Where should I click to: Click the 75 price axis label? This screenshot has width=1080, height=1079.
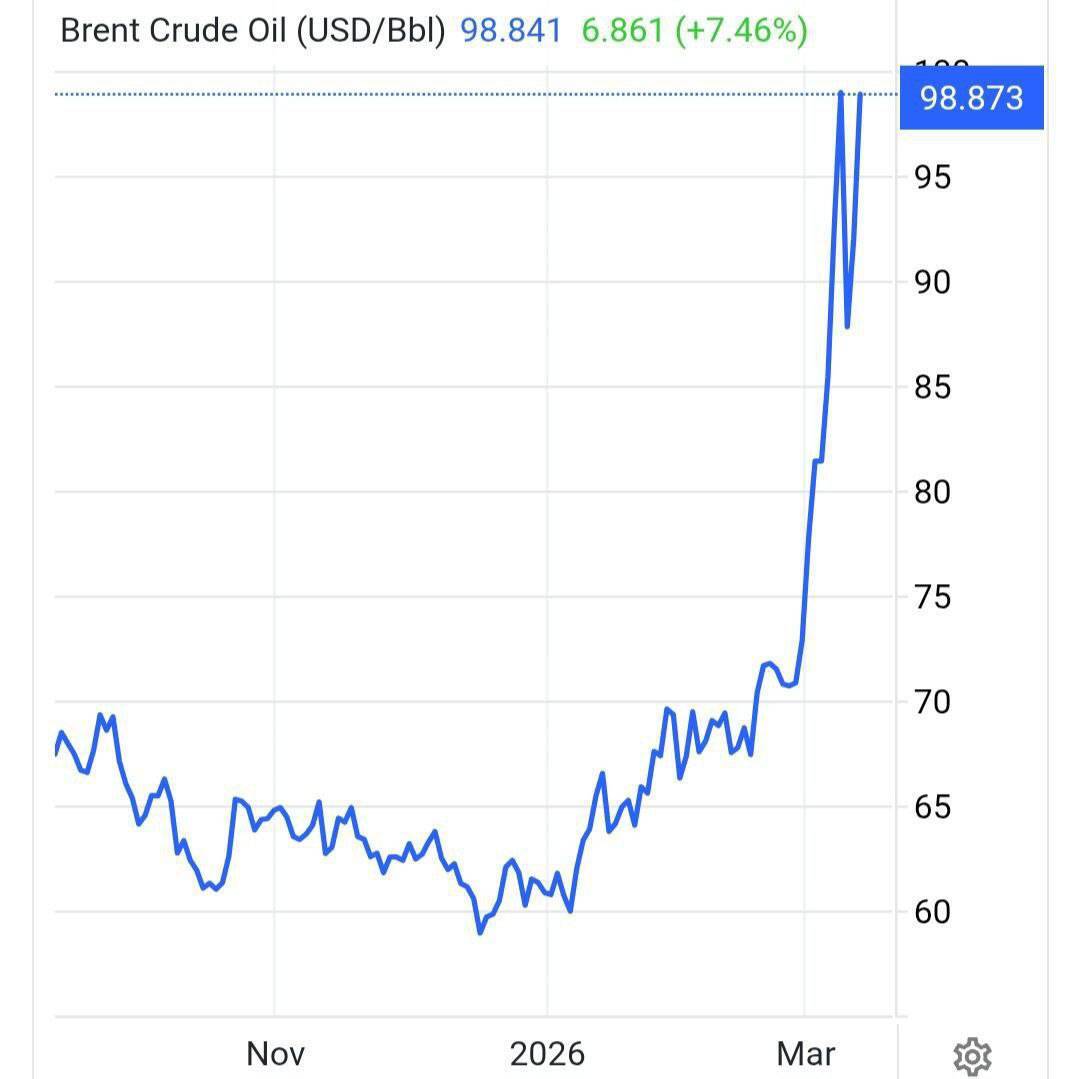tap(932, 597)
